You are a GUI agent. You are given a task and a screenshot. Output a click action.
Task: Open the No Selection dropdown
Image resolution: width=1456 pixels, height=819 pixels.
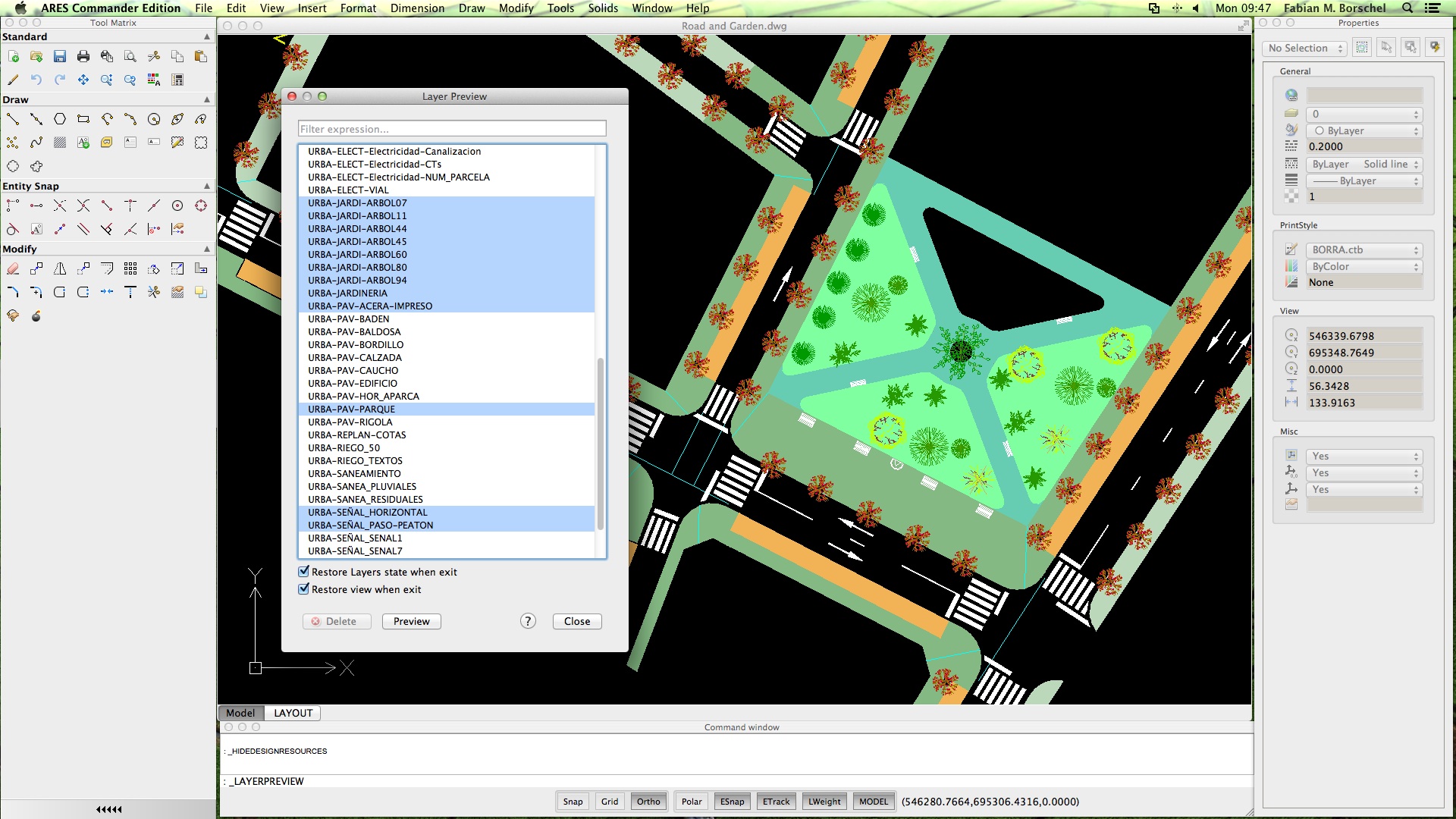tap(1305, 48)
